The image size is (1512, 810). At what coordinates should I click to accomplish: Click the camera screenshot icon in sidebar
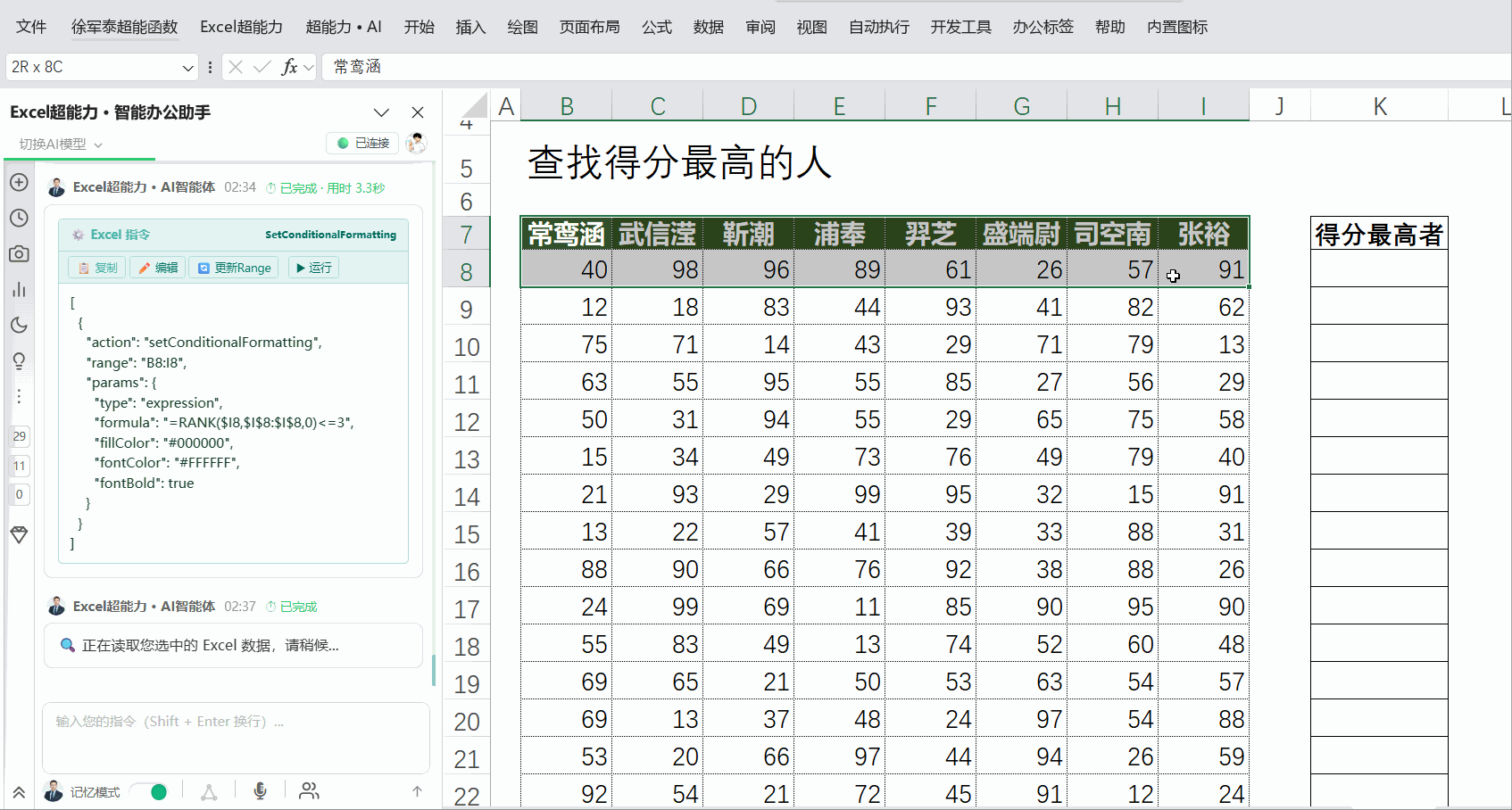coord(19,253)
